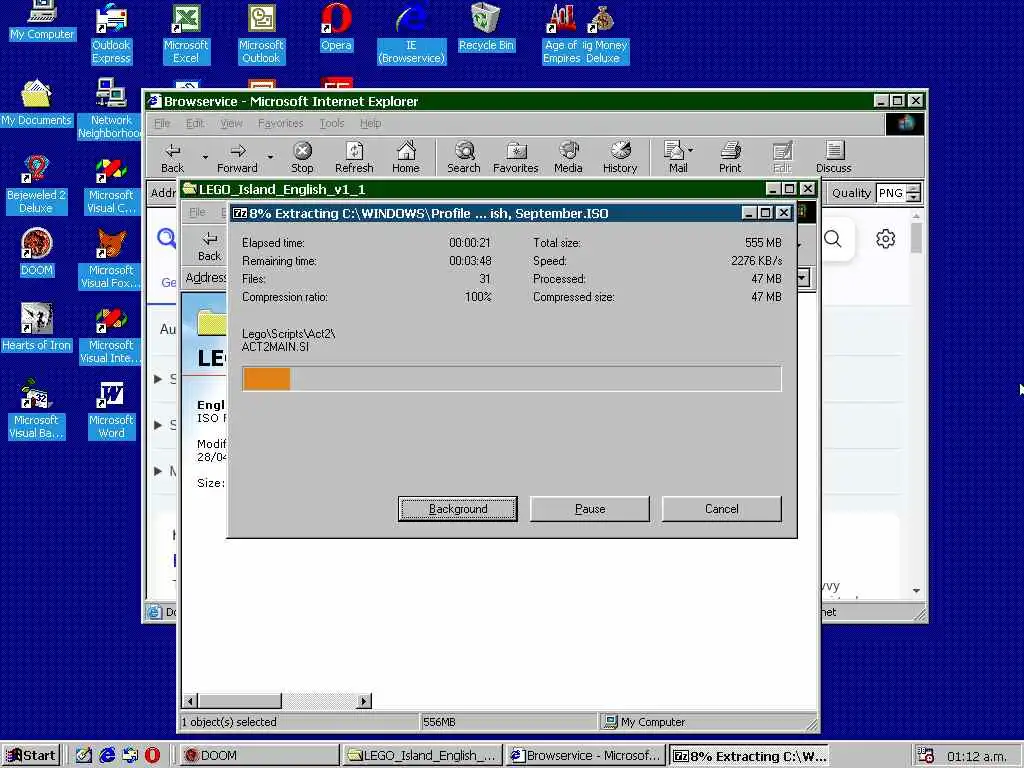Open Favorites from the IE toolbar

tap(515, 158)
